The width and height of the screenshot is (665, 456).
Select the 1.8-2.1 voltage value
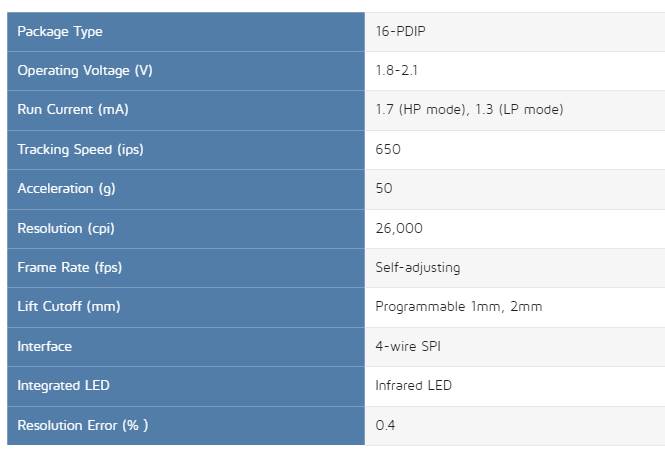(x=397, y=70)
